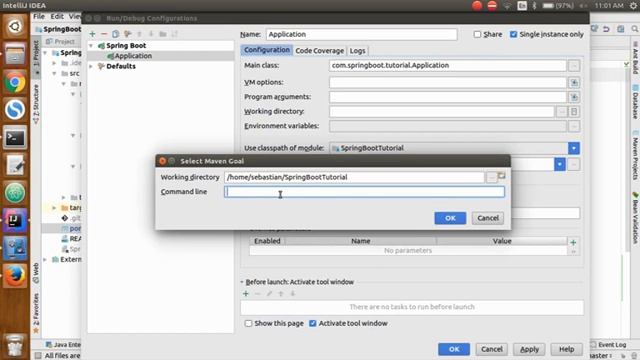This screenshot has height=360, width=640.
Task: Open Use classpath of module dropdown
Action: pos(573,148)
